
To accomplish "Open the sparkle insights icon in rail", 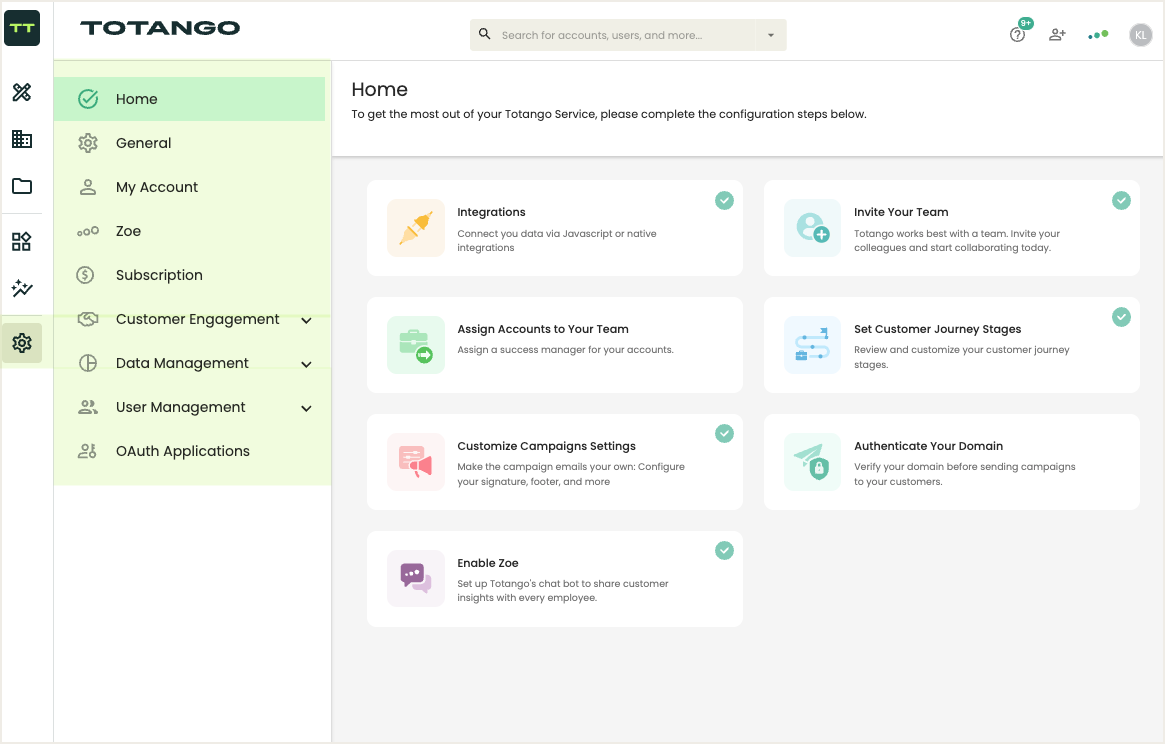I will [x=22, y=288].
